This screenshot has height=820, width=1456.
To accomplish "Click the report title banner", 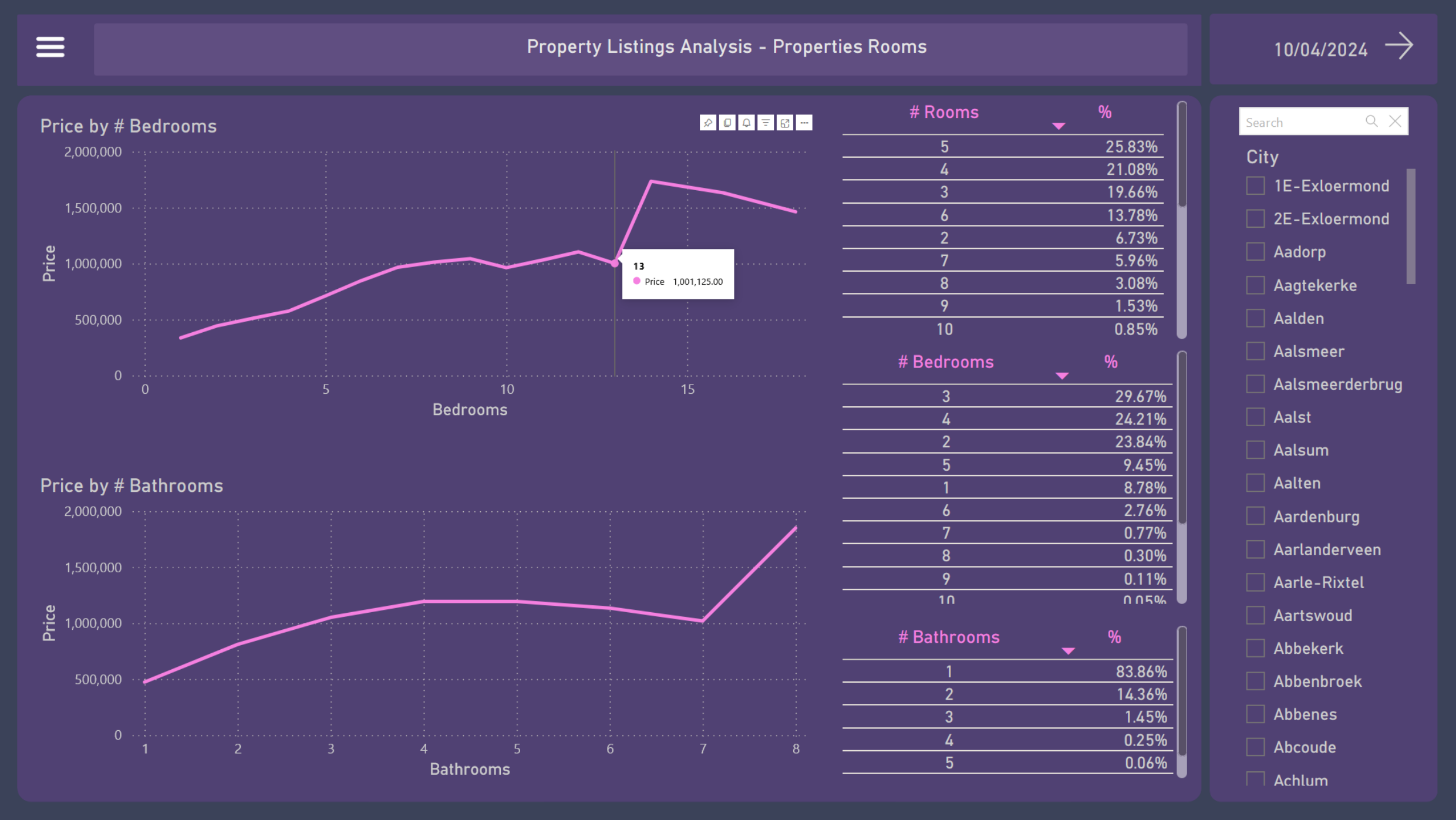I will (640, 49).
